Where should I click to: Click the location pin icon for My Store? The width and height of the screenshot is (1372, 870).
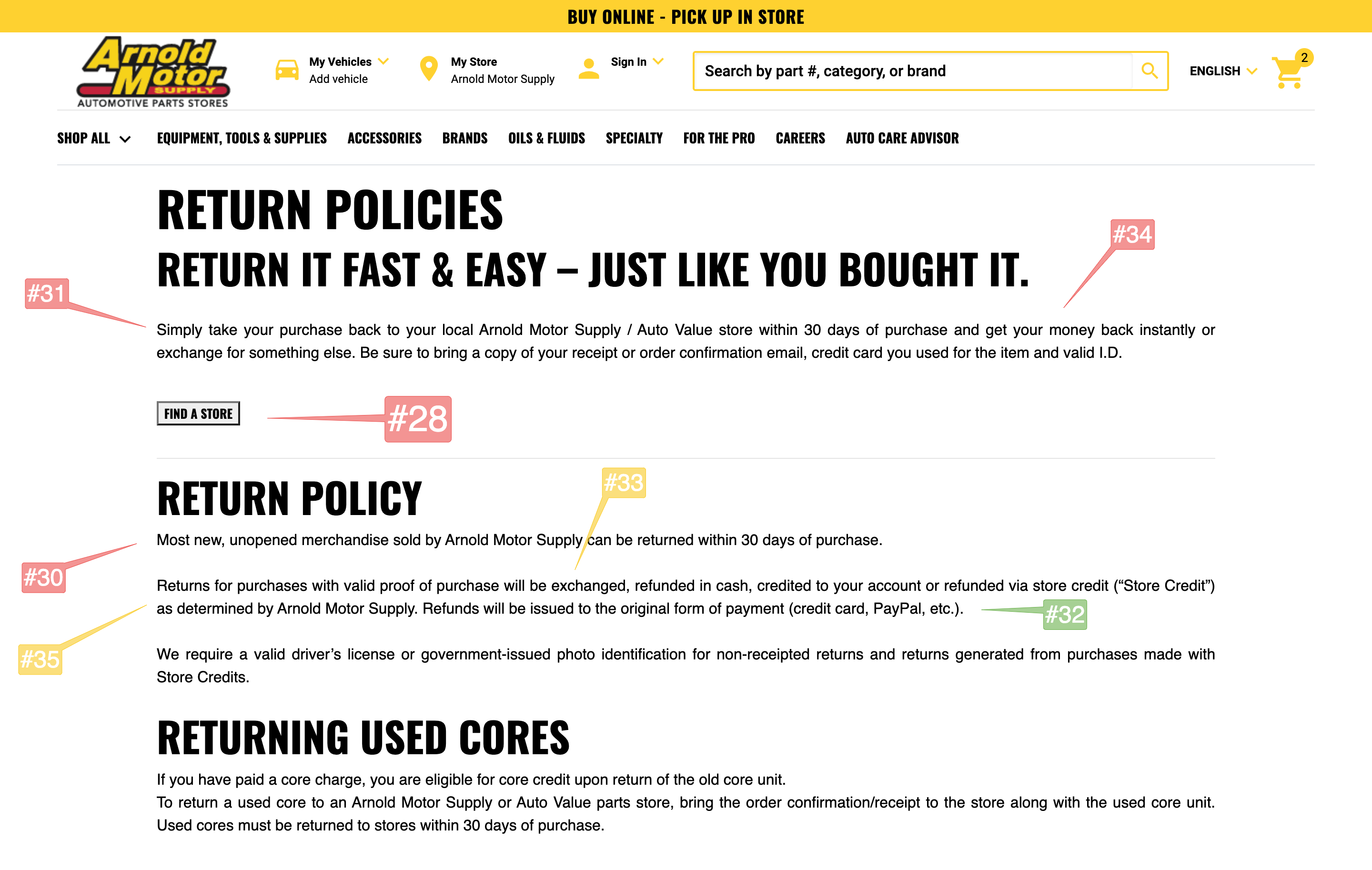(428, 70)
